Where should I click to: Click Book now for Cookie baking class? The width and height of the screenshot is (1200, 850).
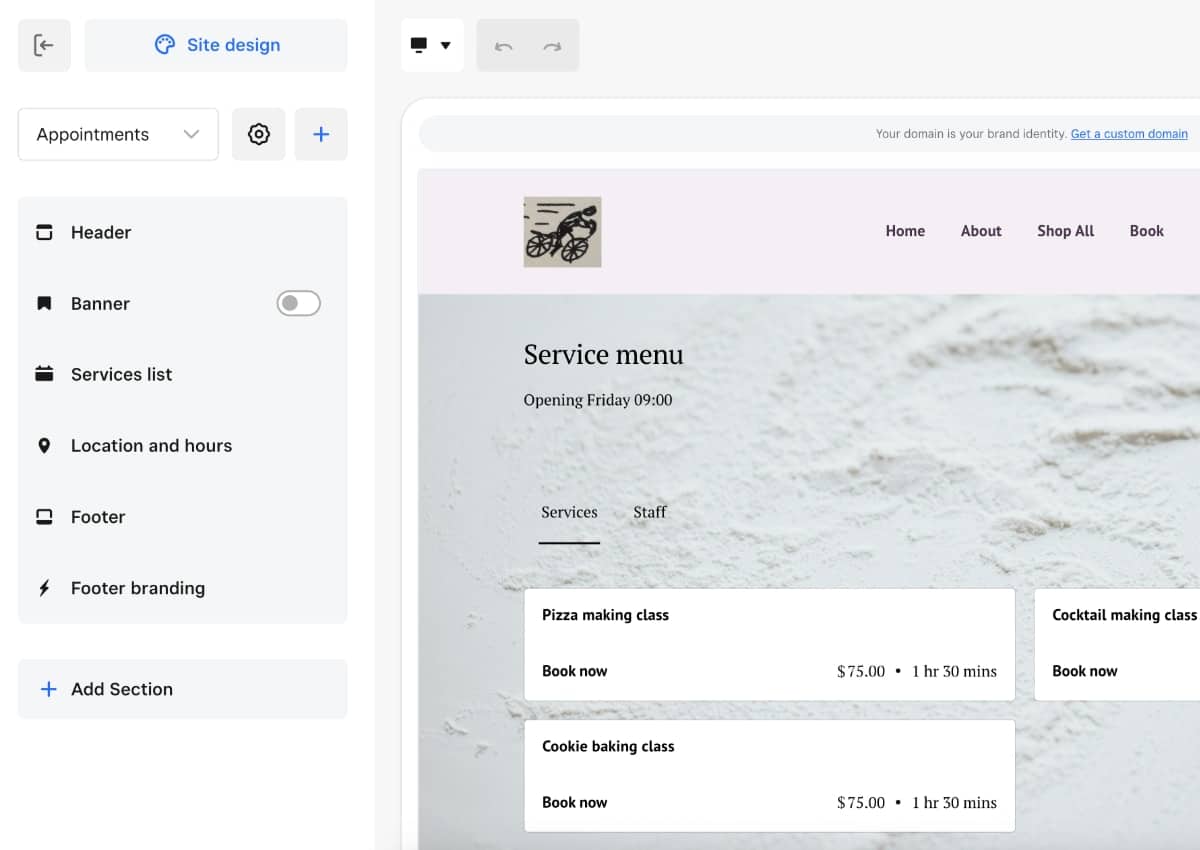click(x=574, y=802)
